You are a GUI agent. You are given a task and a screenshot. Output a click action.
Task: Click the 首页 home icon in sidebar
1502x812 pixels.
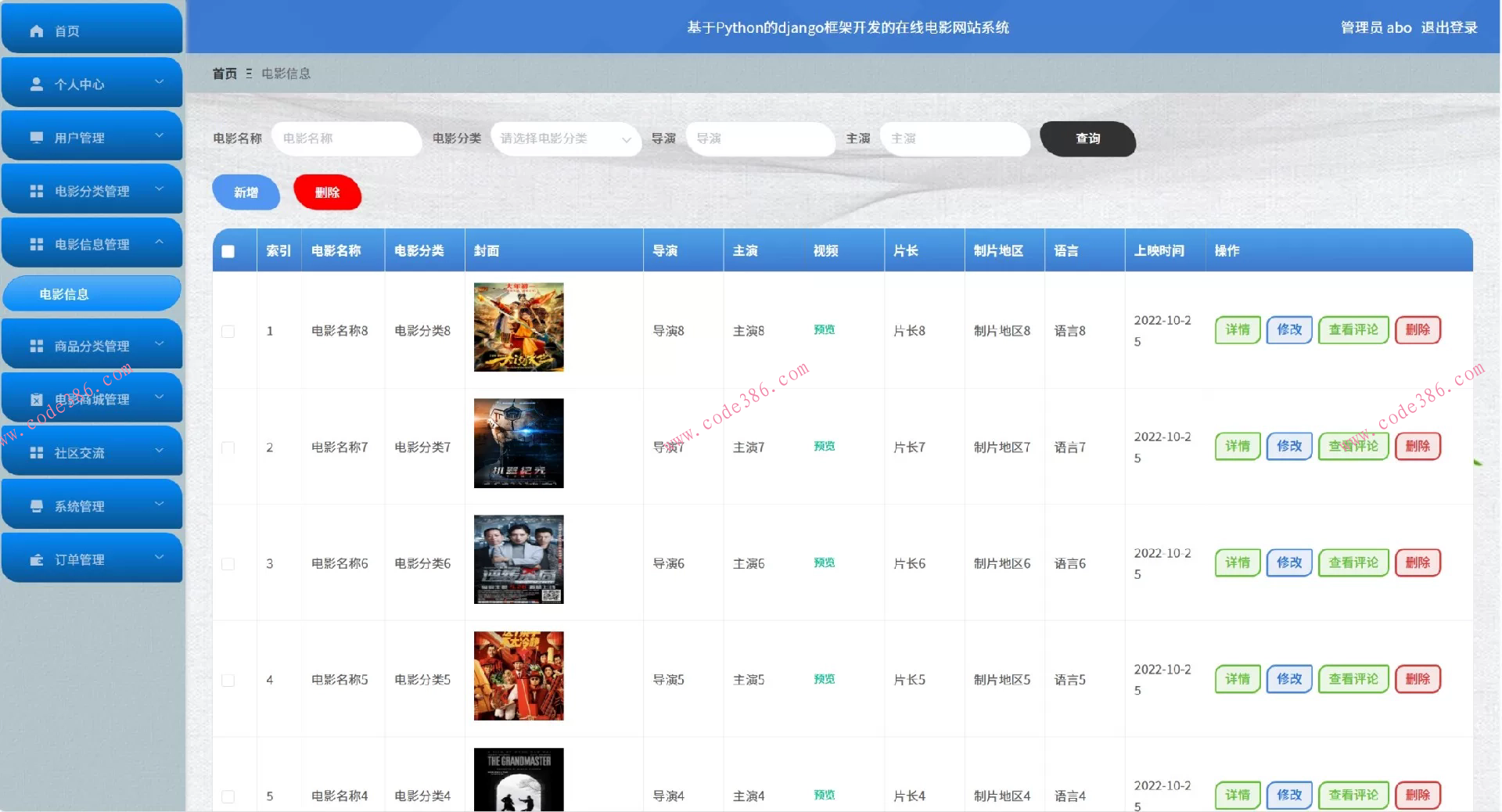click(x=35, y=31)
